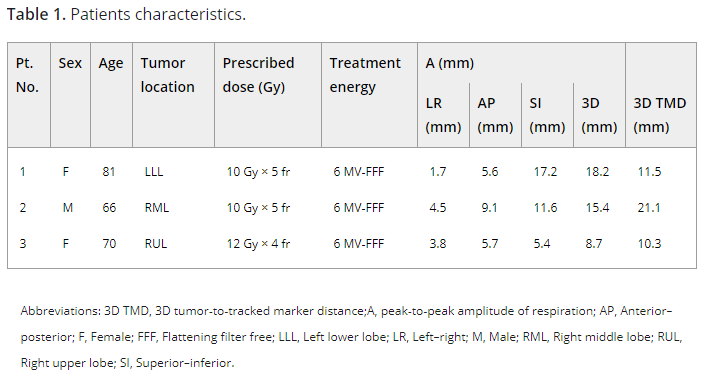Select the SI (mm) subheader

(547, 115)
